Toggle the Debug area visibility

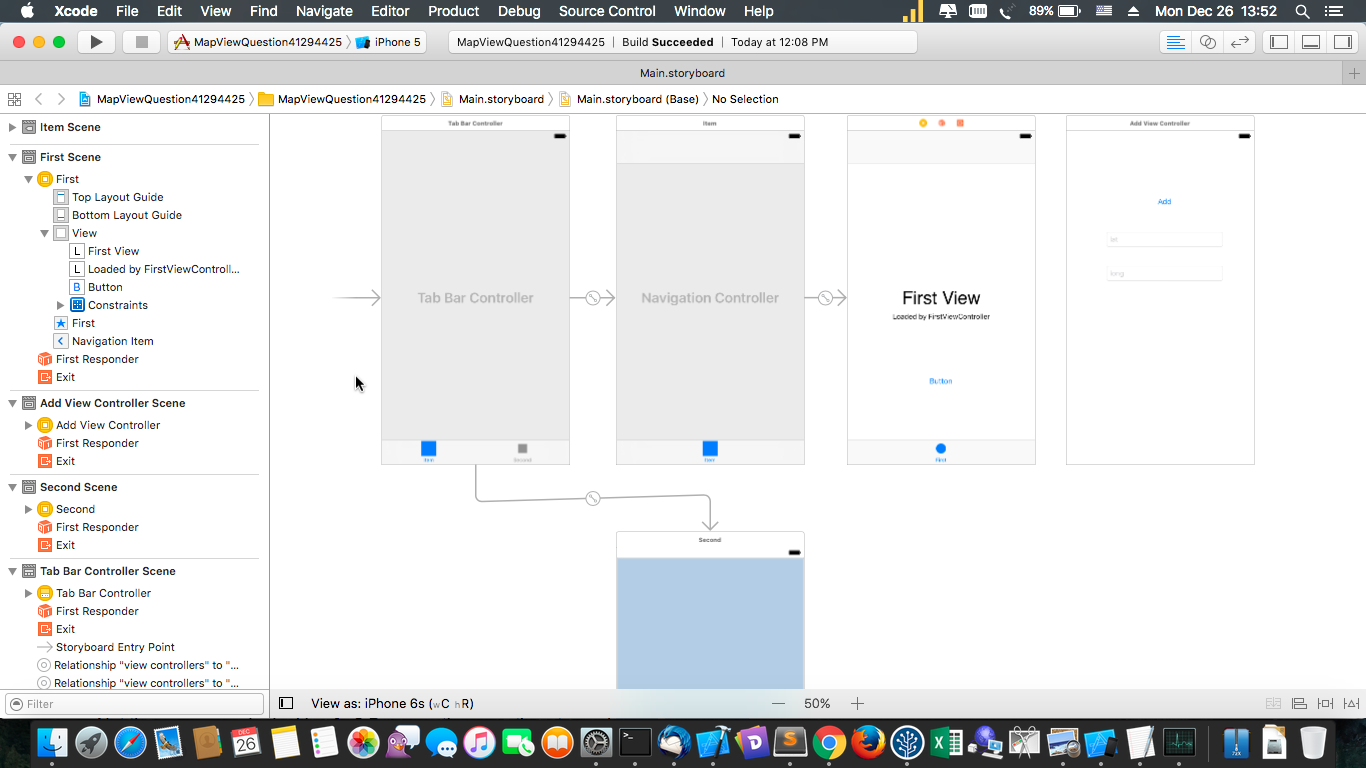[x=1311, y=42]
